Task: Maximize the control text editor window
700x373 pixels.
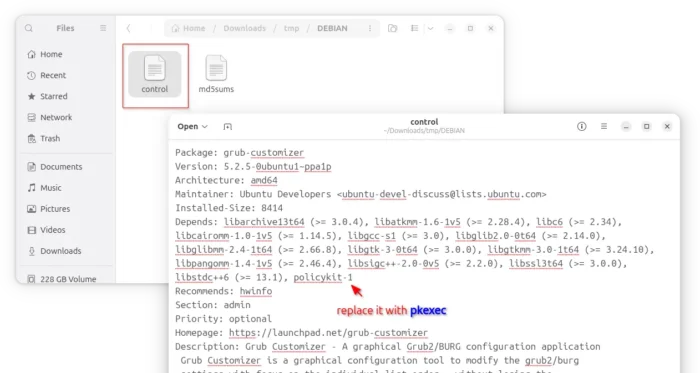Action: (x=646, y=127)
